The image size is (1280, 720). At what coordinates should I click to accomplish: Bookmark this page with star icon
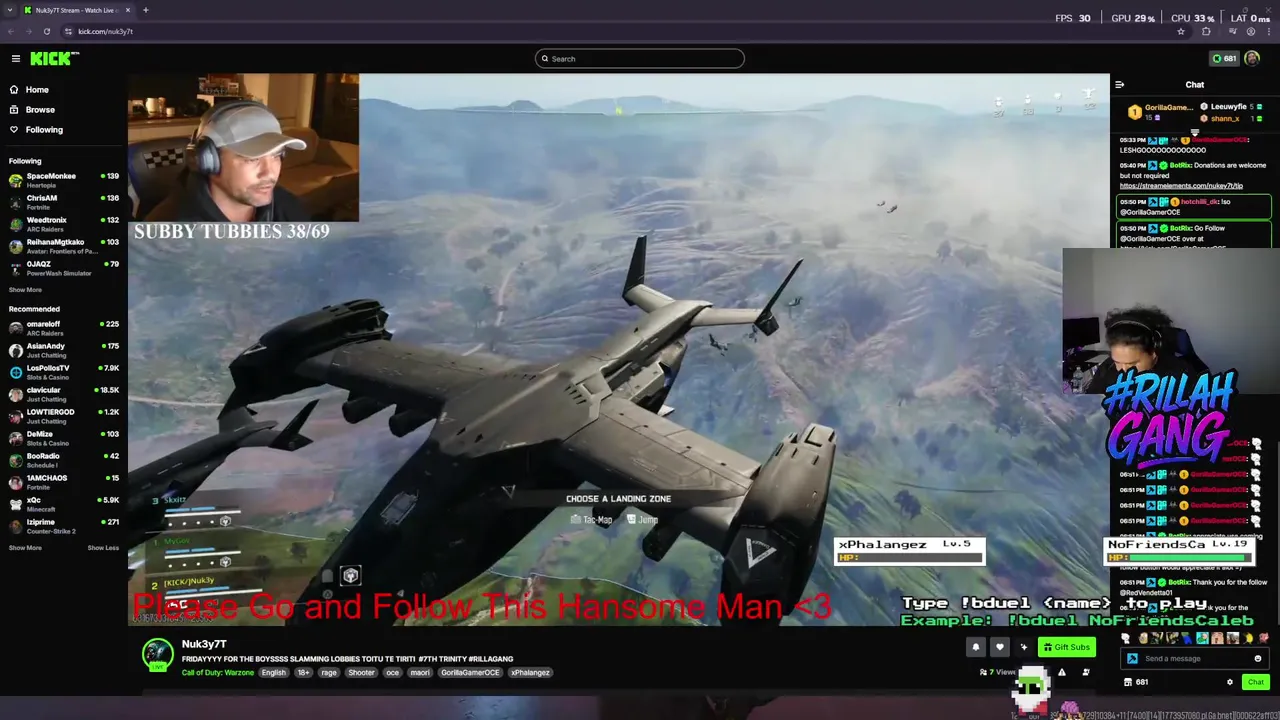(x=1181, y=31)
